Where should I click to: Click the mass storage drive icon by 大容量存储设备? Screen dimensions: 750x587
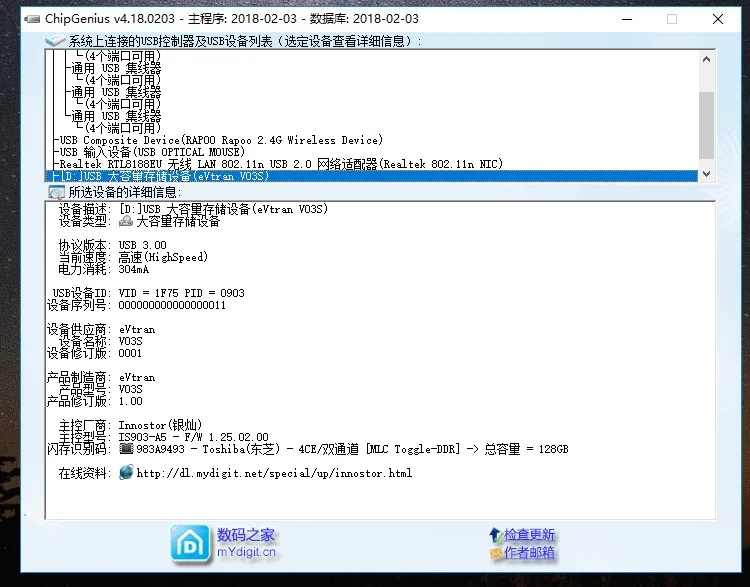coord(126,221)
